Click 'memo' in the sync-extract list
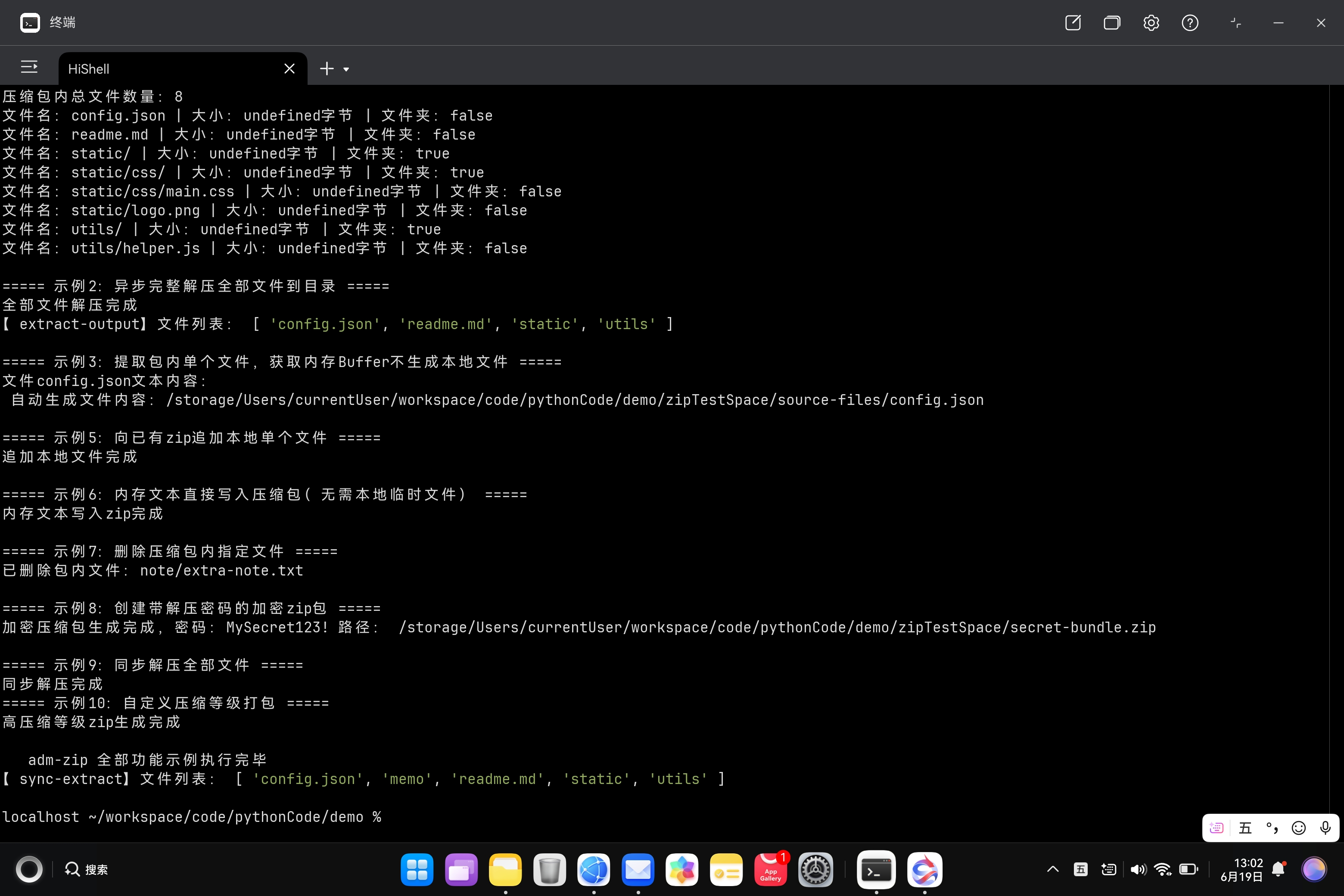 click(406, 778)
